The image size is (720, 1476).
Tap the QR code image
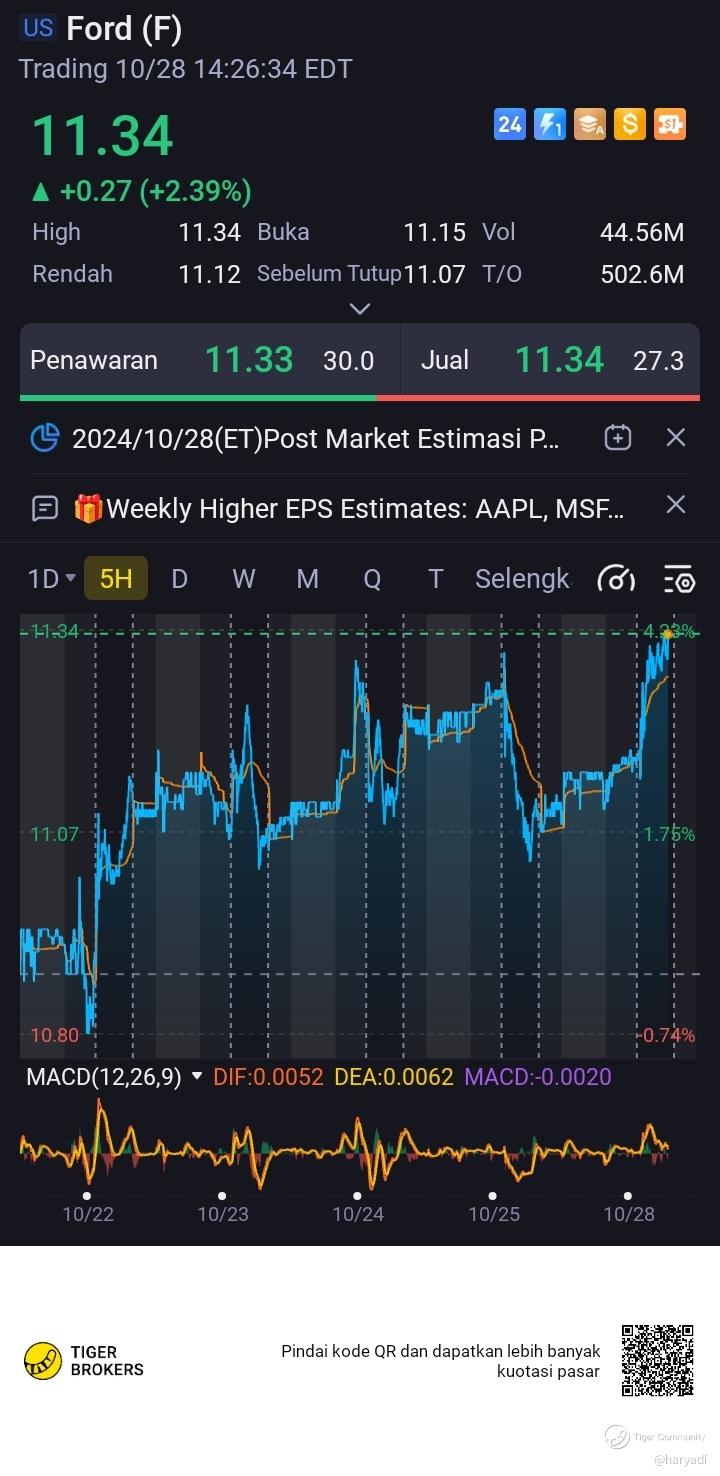pyautogui.click(x=657, y=1360)
